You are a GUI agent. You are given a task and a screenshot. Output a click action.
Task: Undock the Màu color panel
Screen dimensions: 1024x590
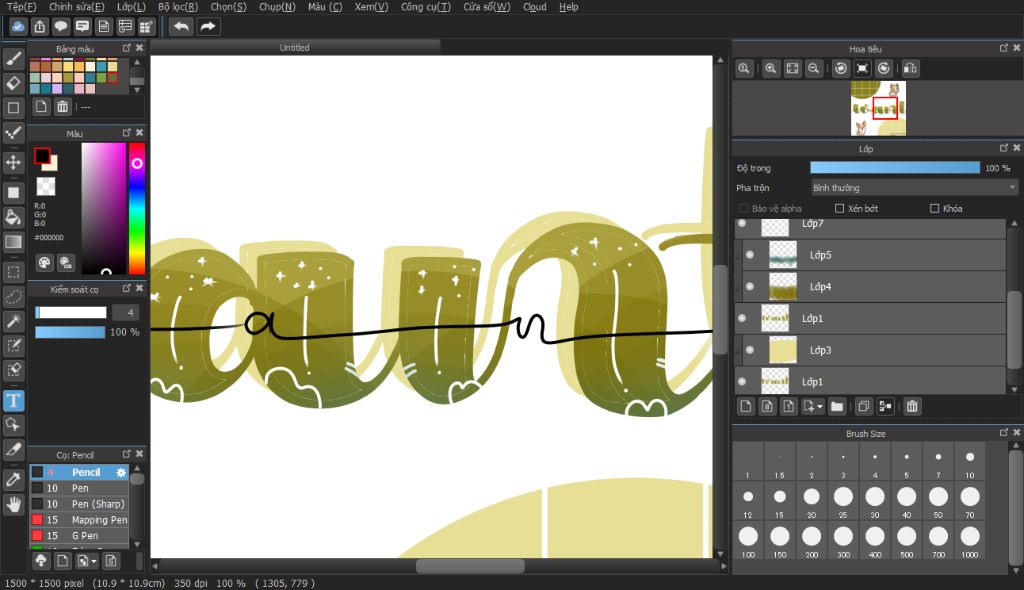[x=127, y=133]
